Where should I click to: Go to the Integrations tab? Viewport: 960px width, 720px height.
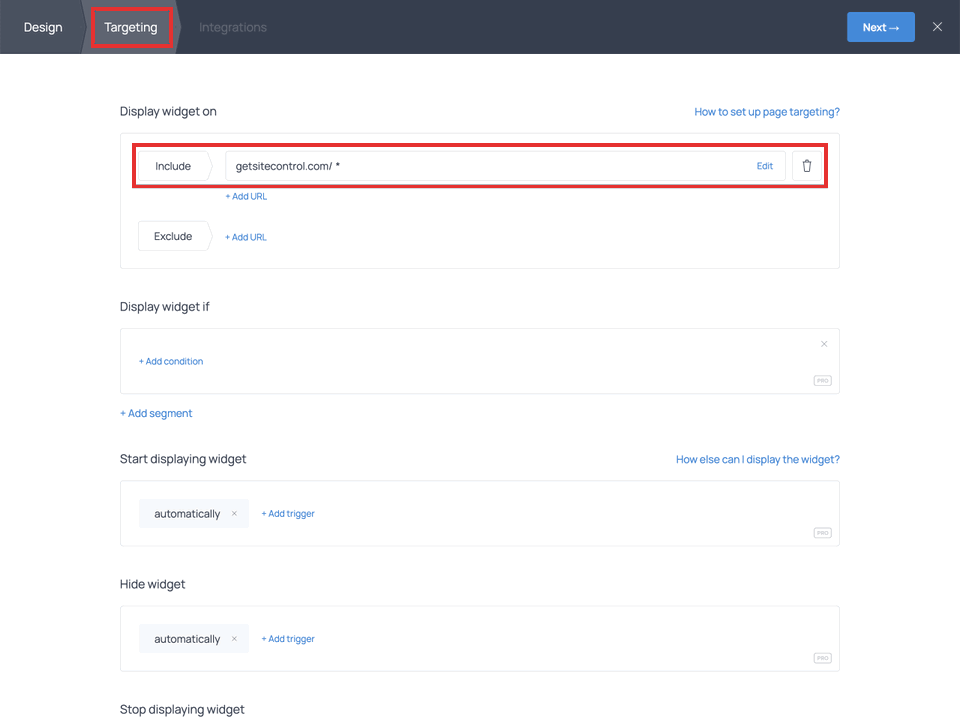click(233, 27)
